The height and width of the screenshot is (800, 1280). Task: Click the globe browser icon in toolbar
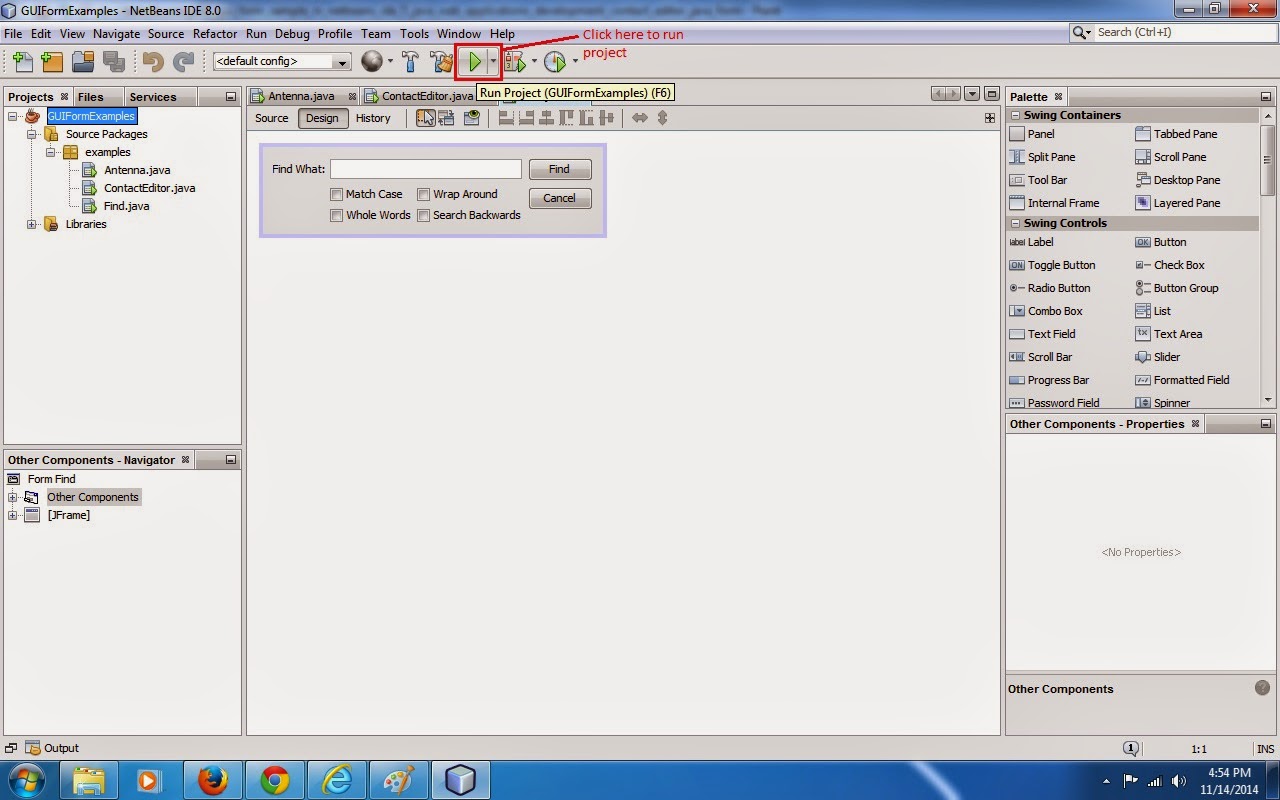click(x=372, y=62)
